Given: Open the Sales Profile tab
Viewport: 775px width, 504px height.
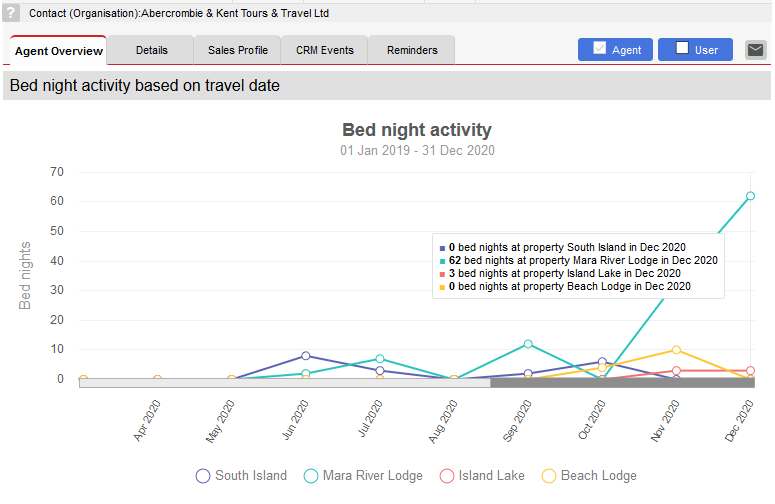Looking at the screenshot, I should [238, 50].
